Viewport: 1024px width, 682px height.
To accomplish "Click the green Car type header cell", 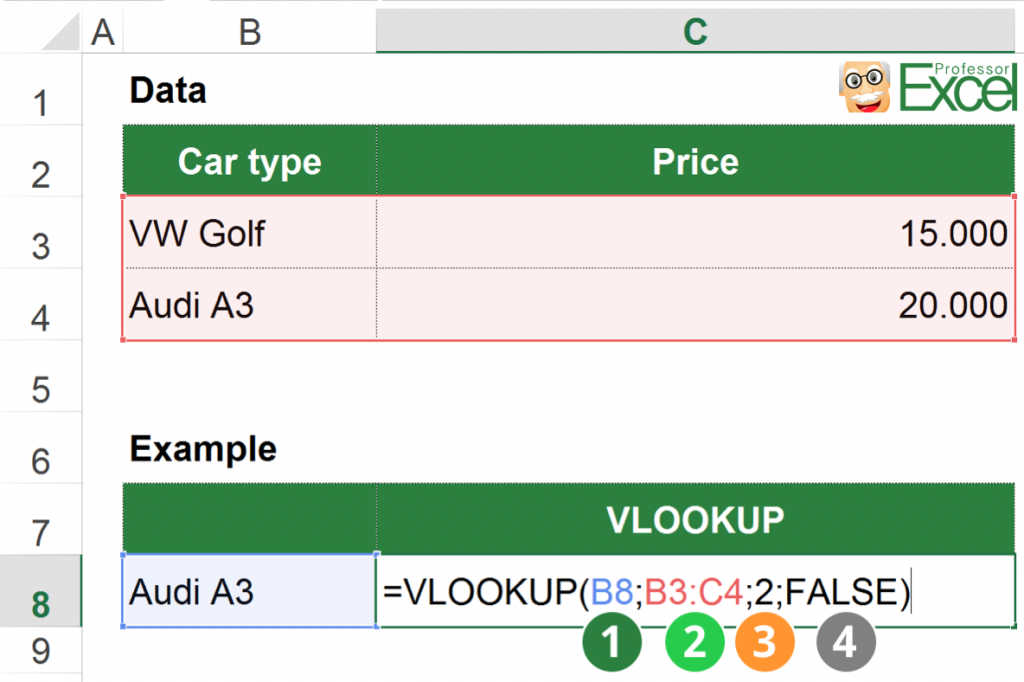I will coord(249,160).
